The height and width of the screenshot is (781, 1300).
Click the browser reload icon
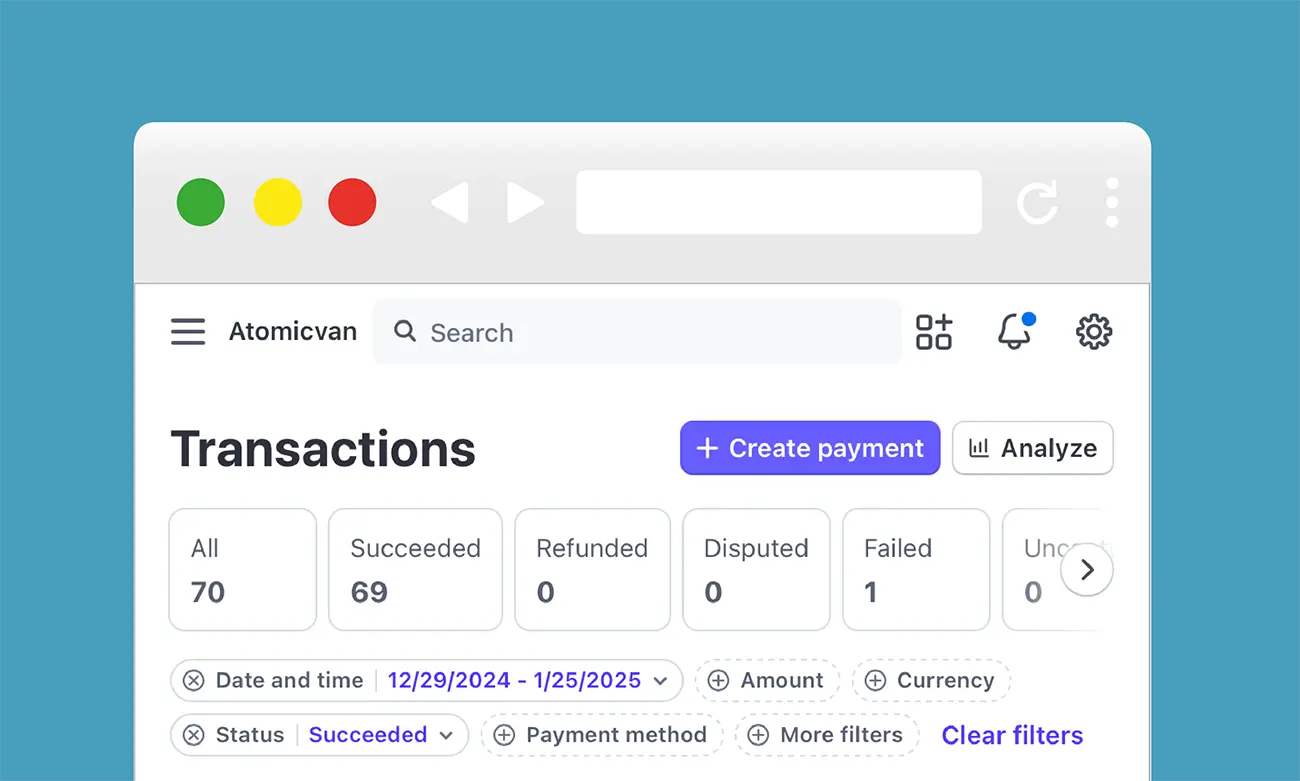coord(1037,203)
